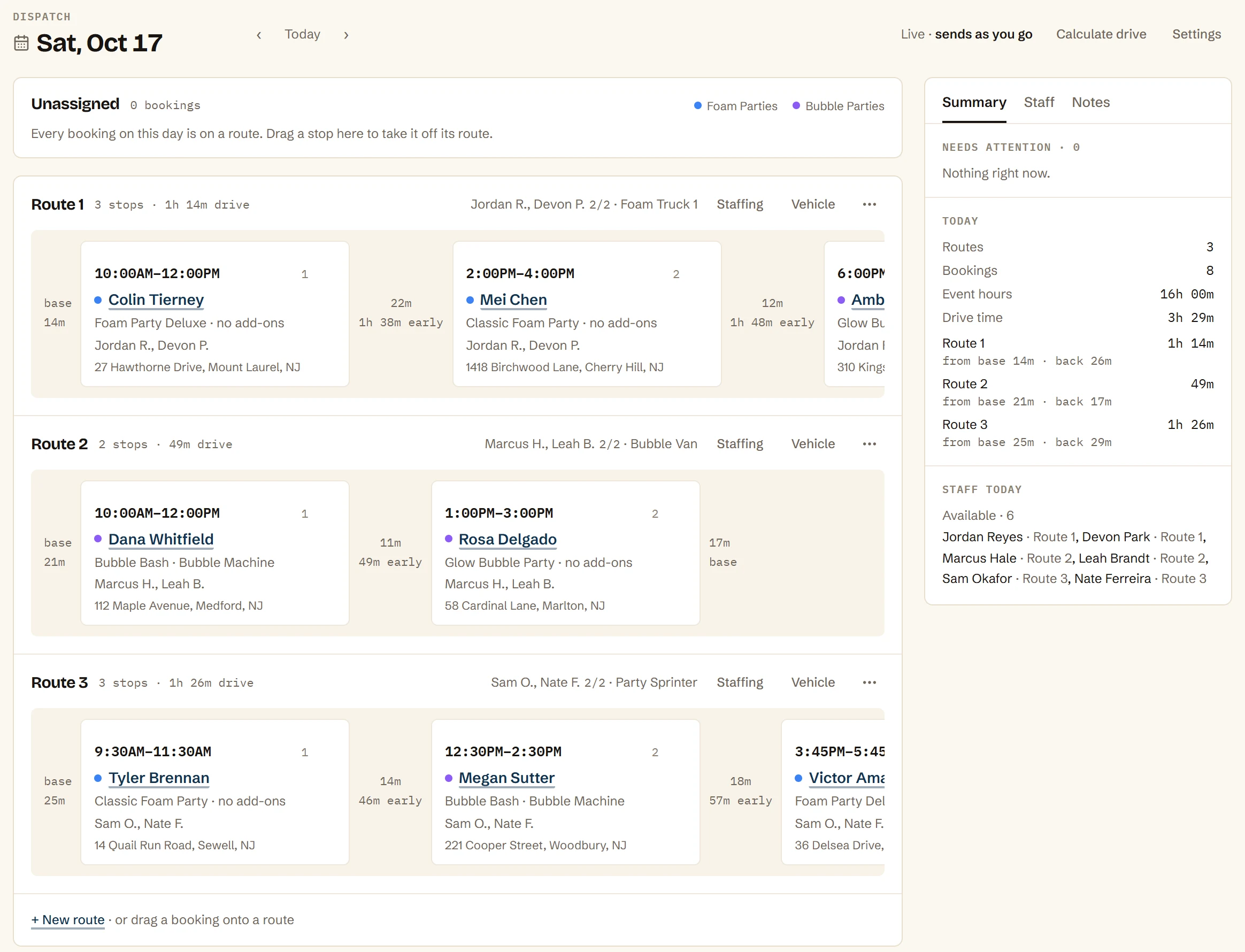Open dispatch Settings
Screen dimensions: 1245x952
point(1196,34)
